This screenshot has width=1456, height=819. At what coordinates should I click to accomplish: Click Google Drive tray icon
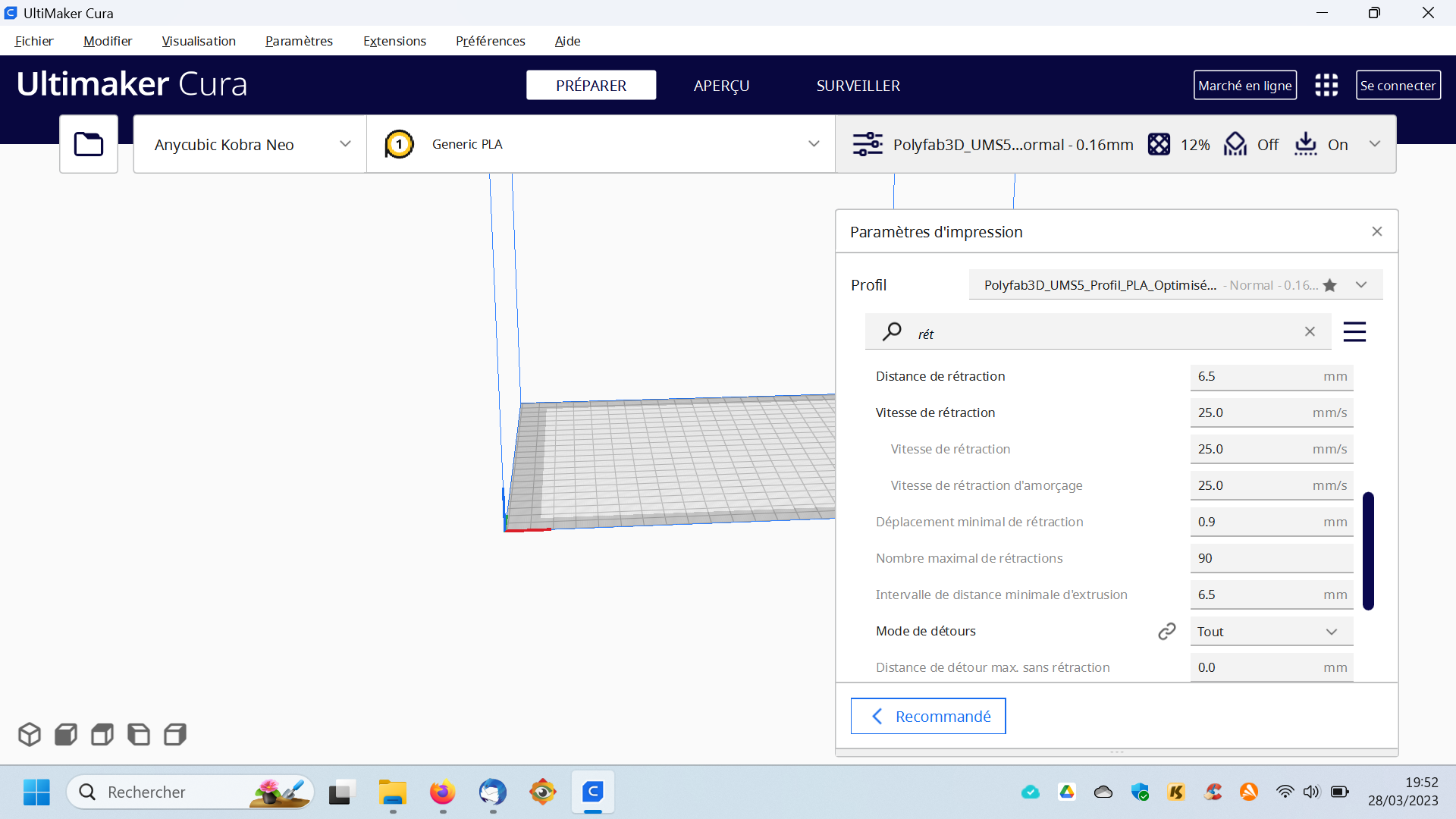point(1067,792)
